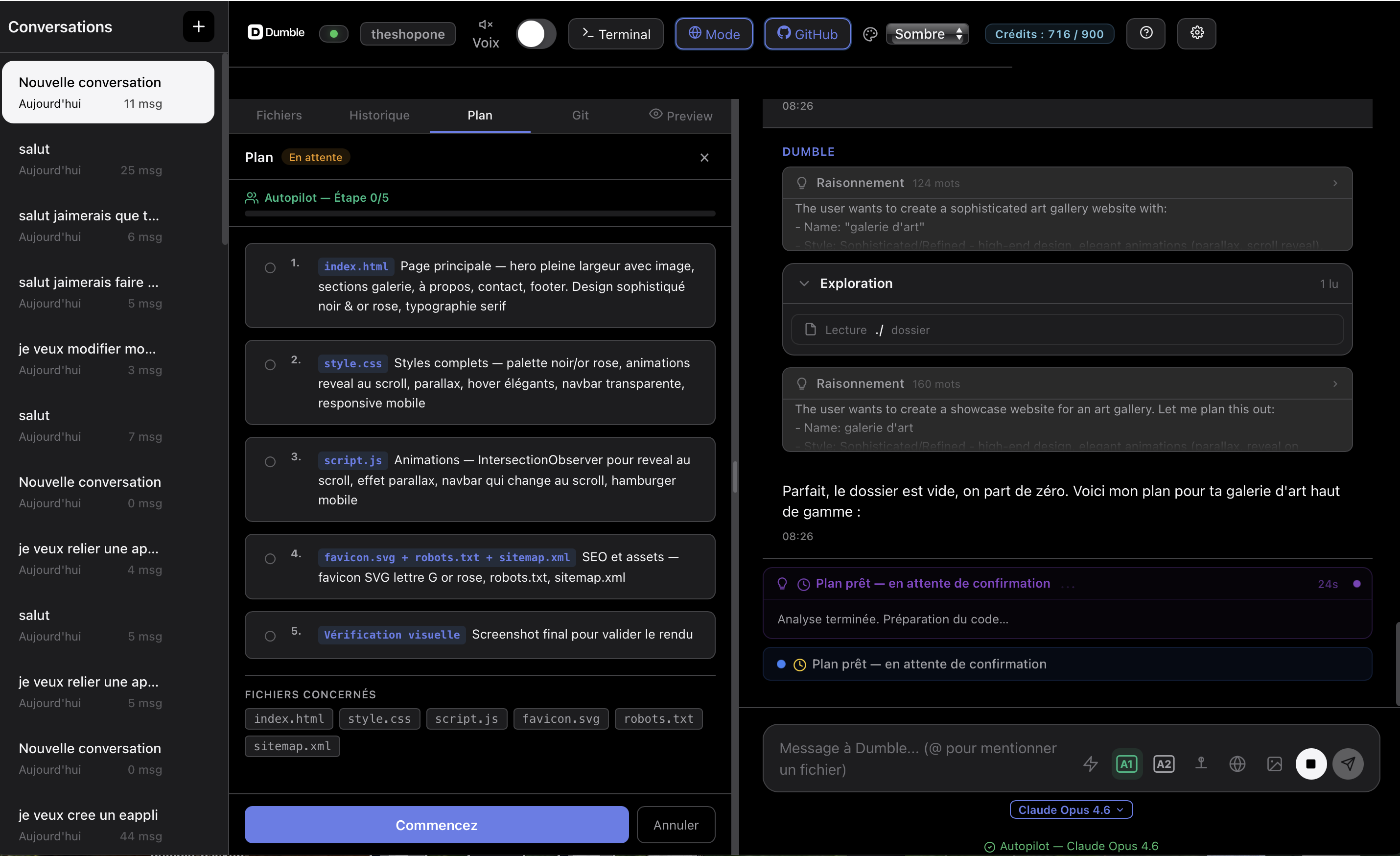
Task: Click the Annuler button
Action: pos(675,824)
